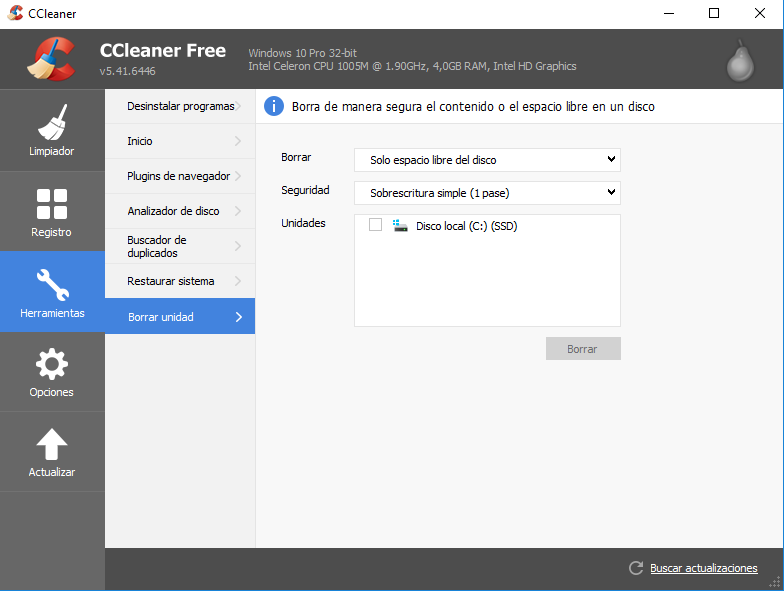Screen dimensions: 784x591
Task: Open the Opciones gear section
Action: 52,372
